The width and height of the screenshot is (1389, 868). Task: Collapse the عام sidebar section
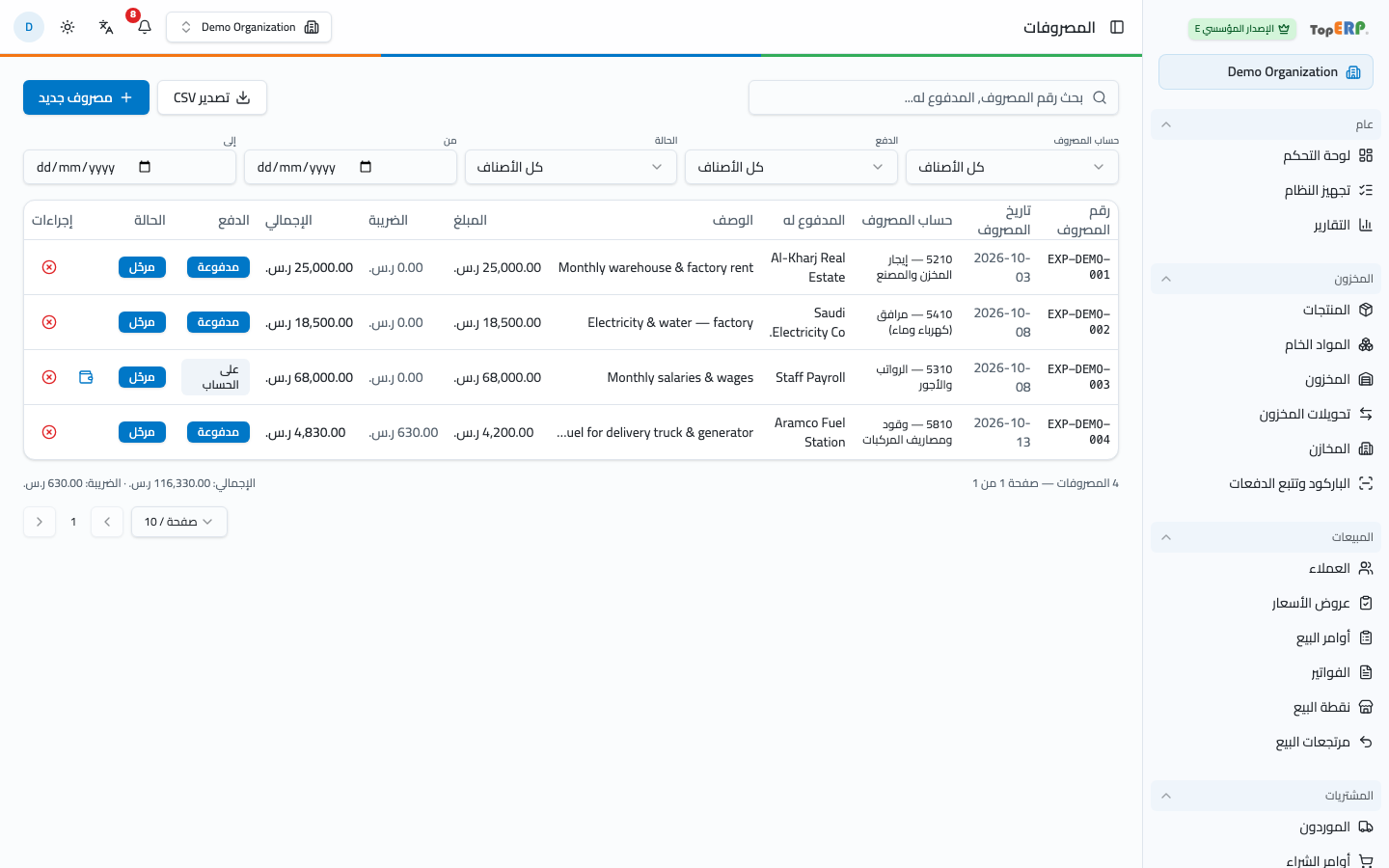pos(1266,124)
